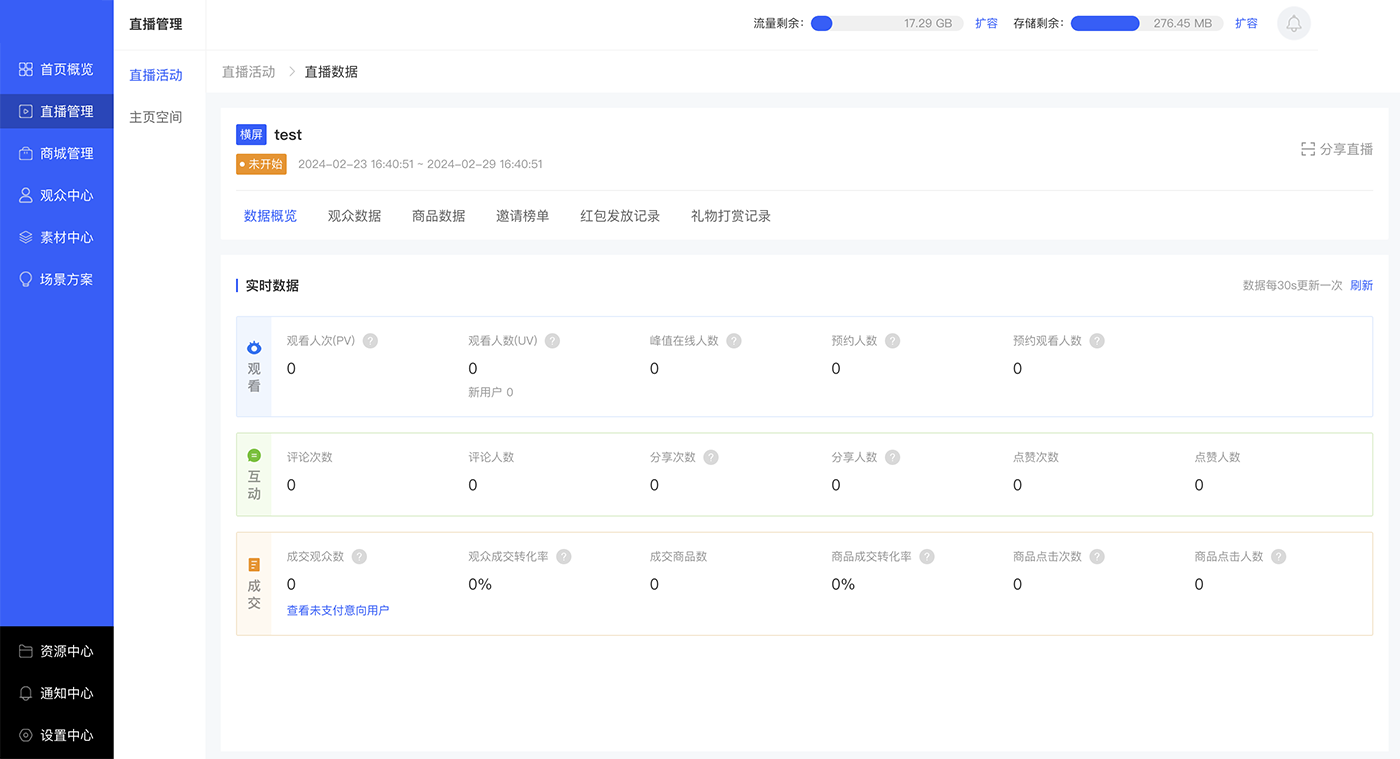Viewport: 1400px width, 759px height.
Task: Click the 存储剩余 storage progress bar
Action: pyautogui.click(x=1146, y=23)
